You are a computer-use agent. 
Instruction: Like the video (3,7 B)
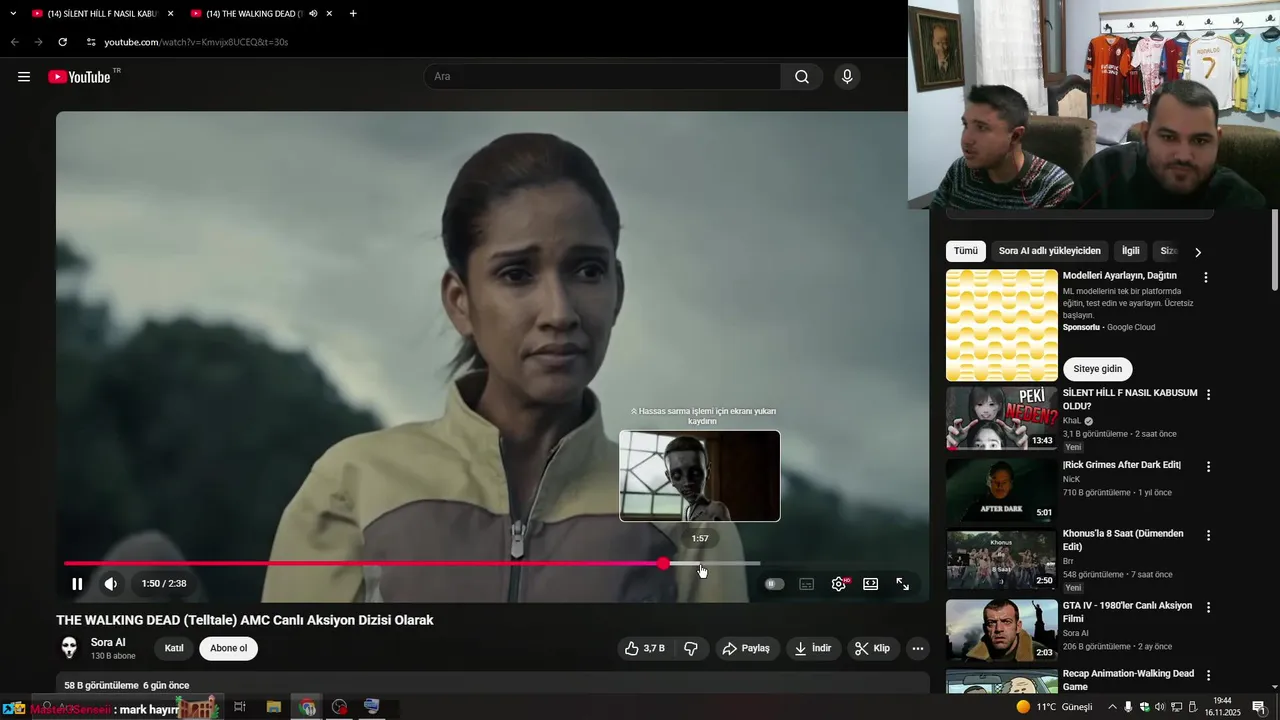pos(644,648)
